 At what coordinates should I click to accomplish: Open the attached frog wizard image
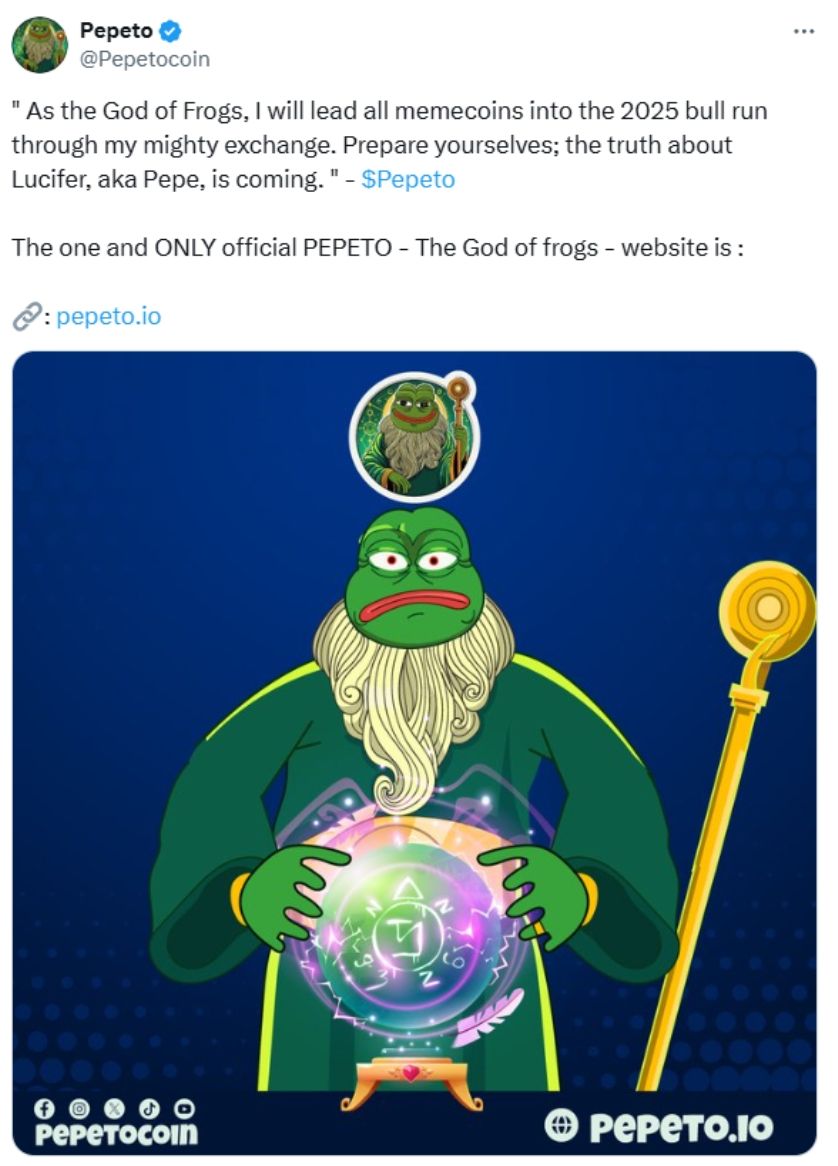click(414, 753)
